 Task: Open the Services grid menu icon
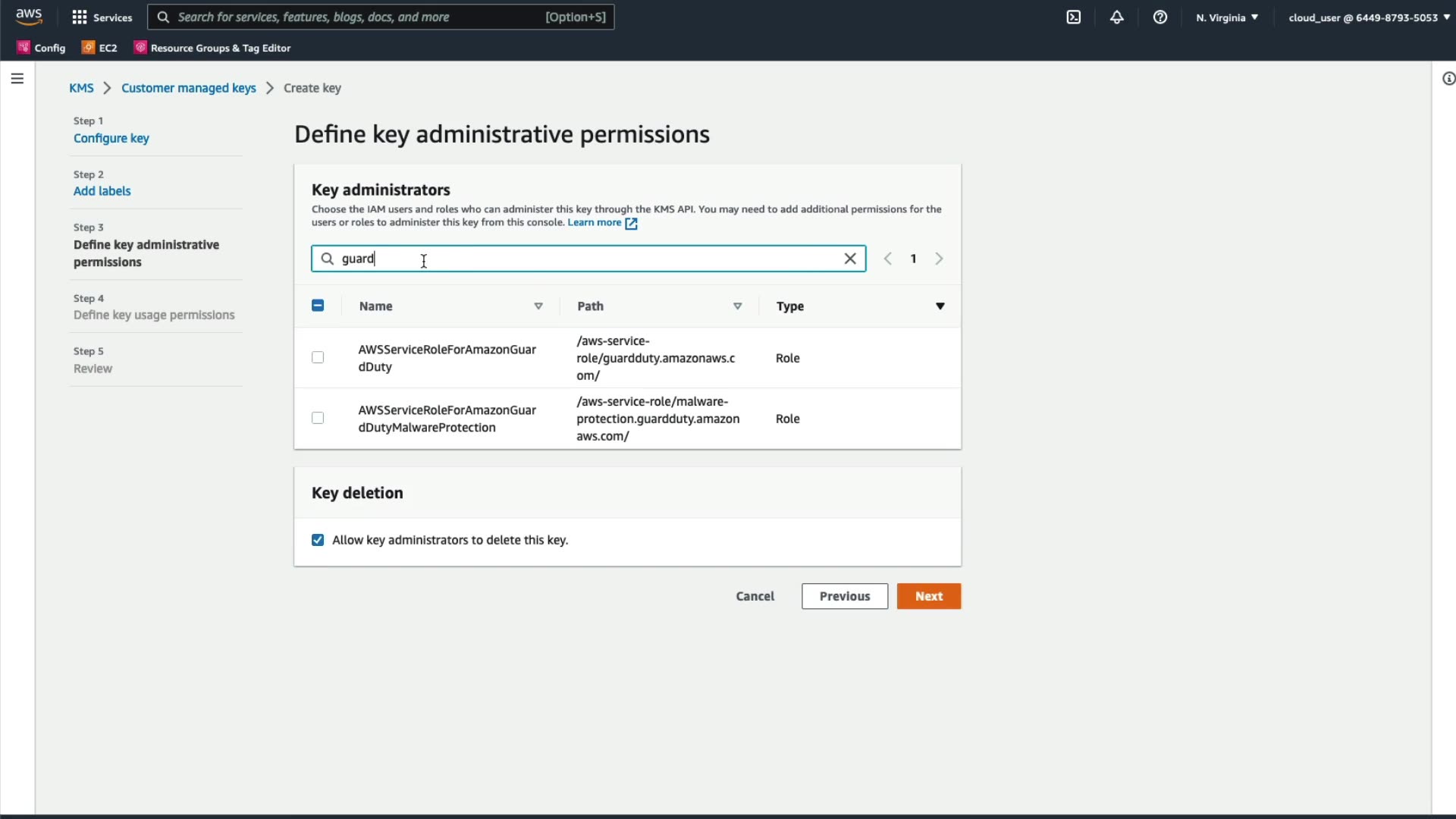80,17
